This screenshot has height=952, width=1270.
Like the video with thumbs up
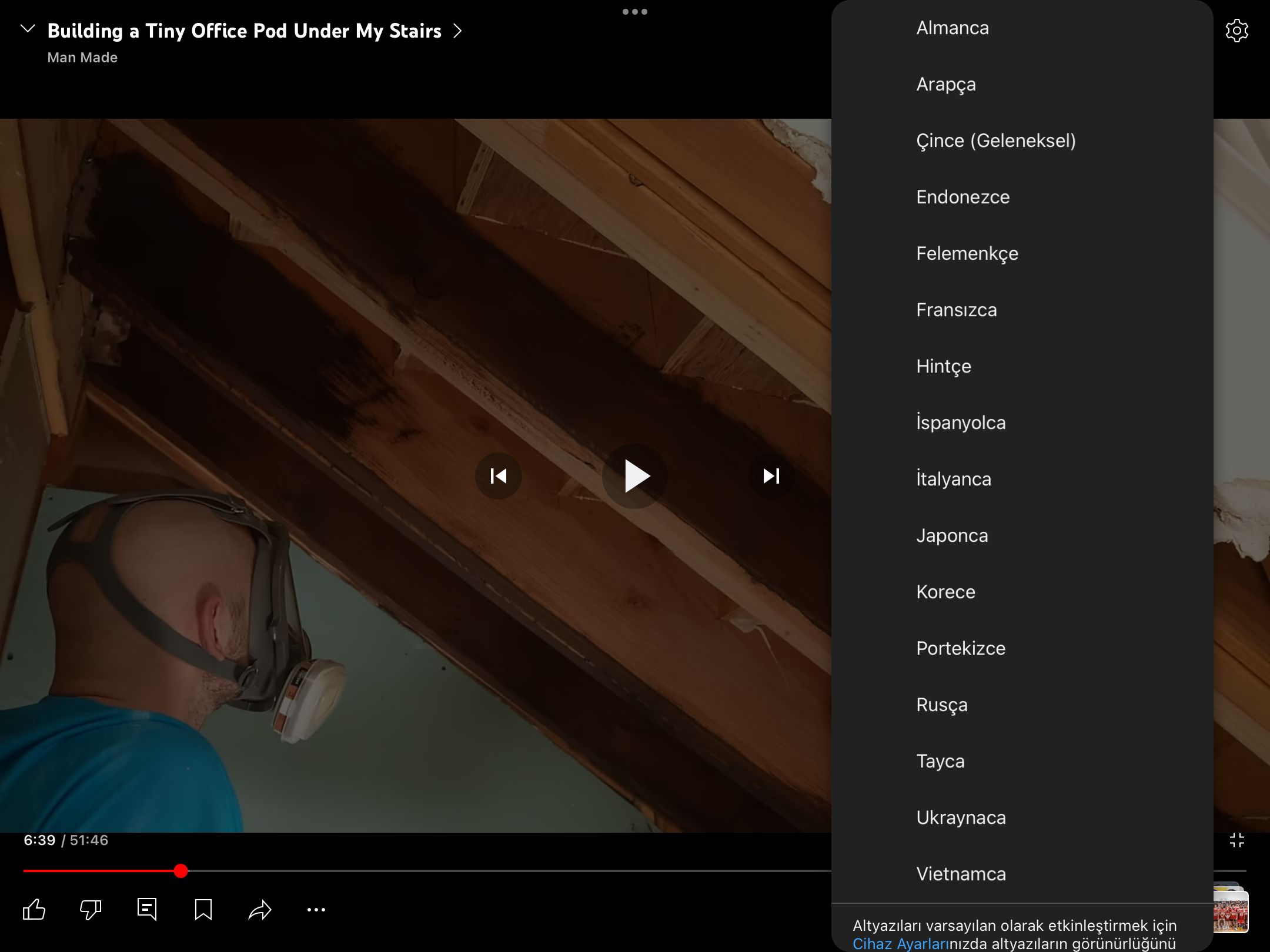[34, 909]
